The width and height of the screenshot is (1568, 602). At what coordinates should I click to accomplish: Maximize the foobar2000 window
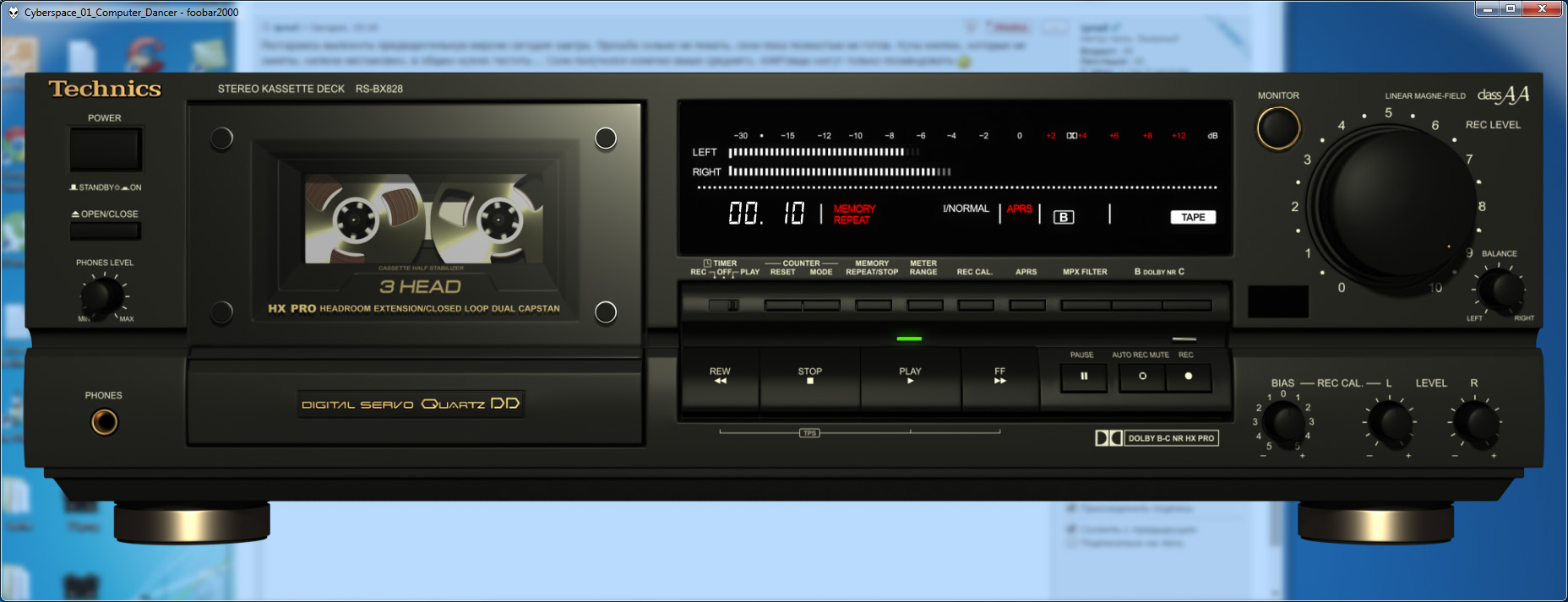coord(1511,8)
